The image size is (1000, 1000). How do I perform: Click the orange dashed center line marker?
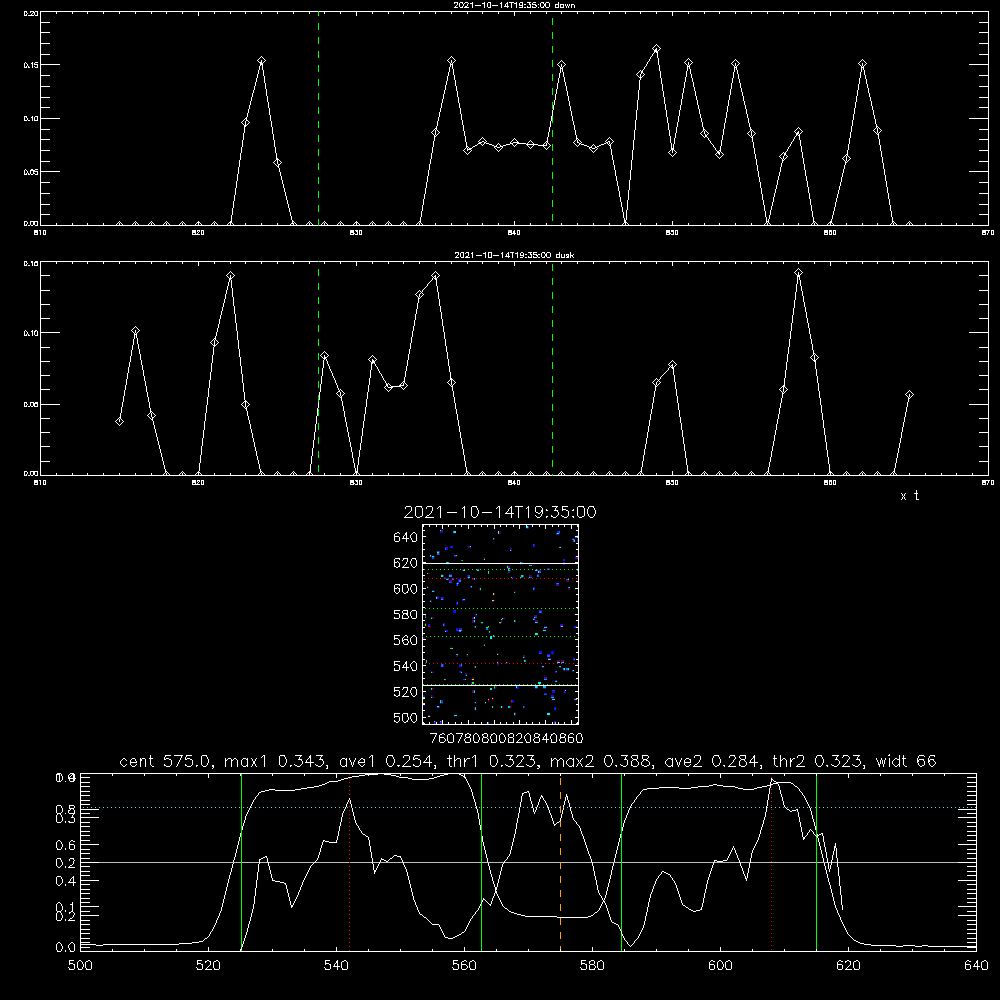point(561,861)
